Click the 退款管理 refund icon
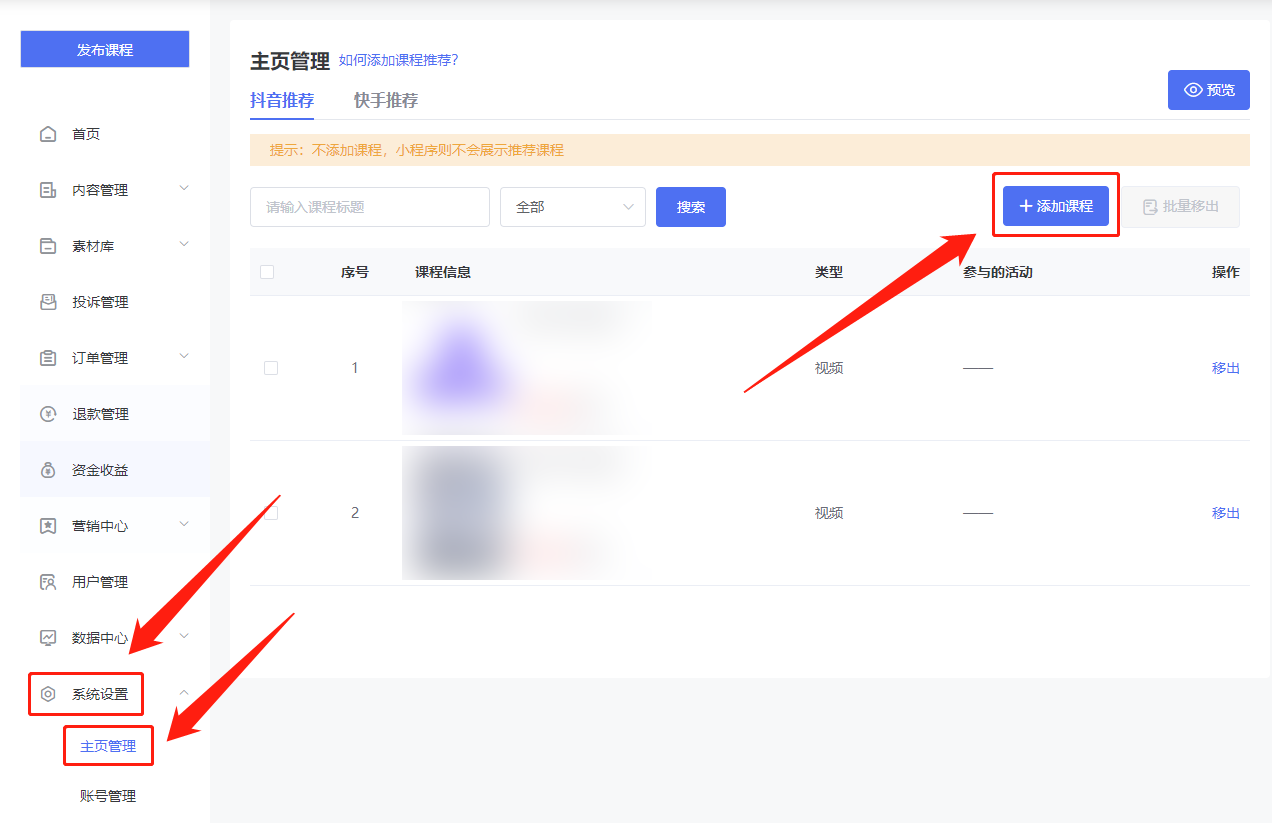 pos(48,414)
